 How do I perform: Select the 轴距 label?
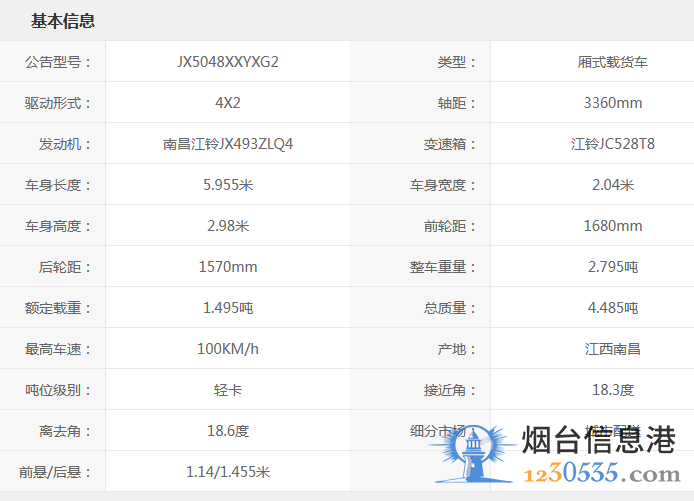click(x=456, y=103)
